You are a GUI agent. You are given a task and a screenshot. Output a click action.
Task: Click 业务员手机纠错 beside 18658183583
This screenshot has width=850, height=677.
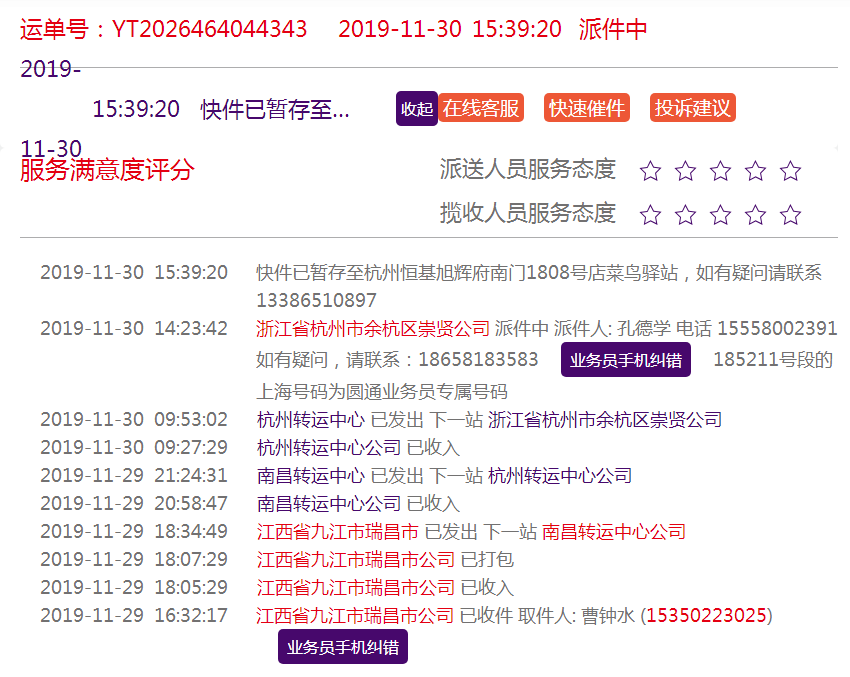click(x=626, y=359)
